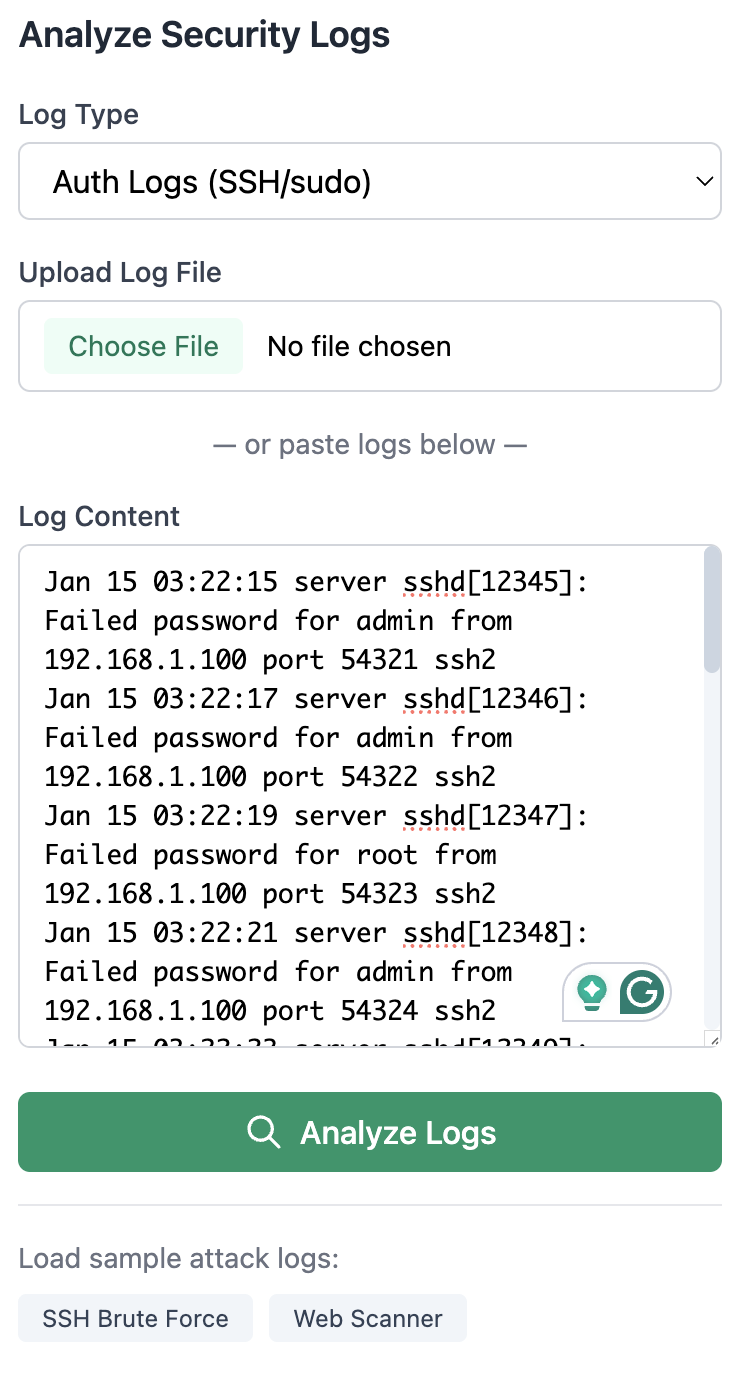Click the magnifying glass icon on Analyze Logs
754x1382 pixels.
point(264,1132)
